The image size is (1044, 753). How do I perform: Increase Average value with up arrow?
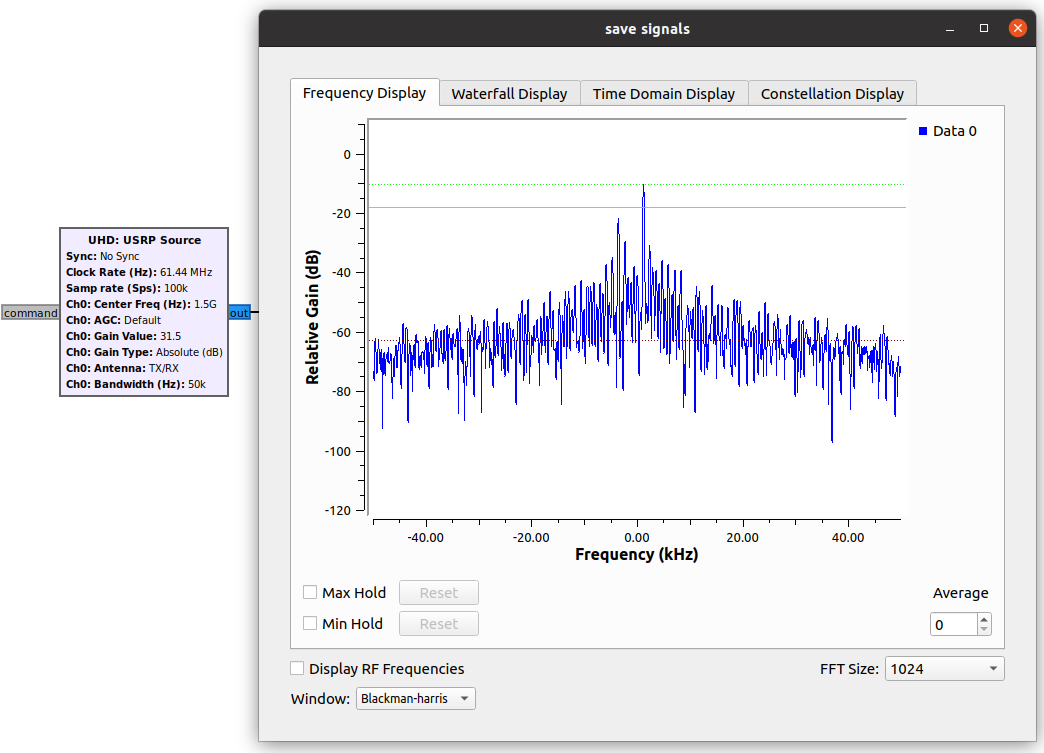pyautogui.click(x=984, y=619)
